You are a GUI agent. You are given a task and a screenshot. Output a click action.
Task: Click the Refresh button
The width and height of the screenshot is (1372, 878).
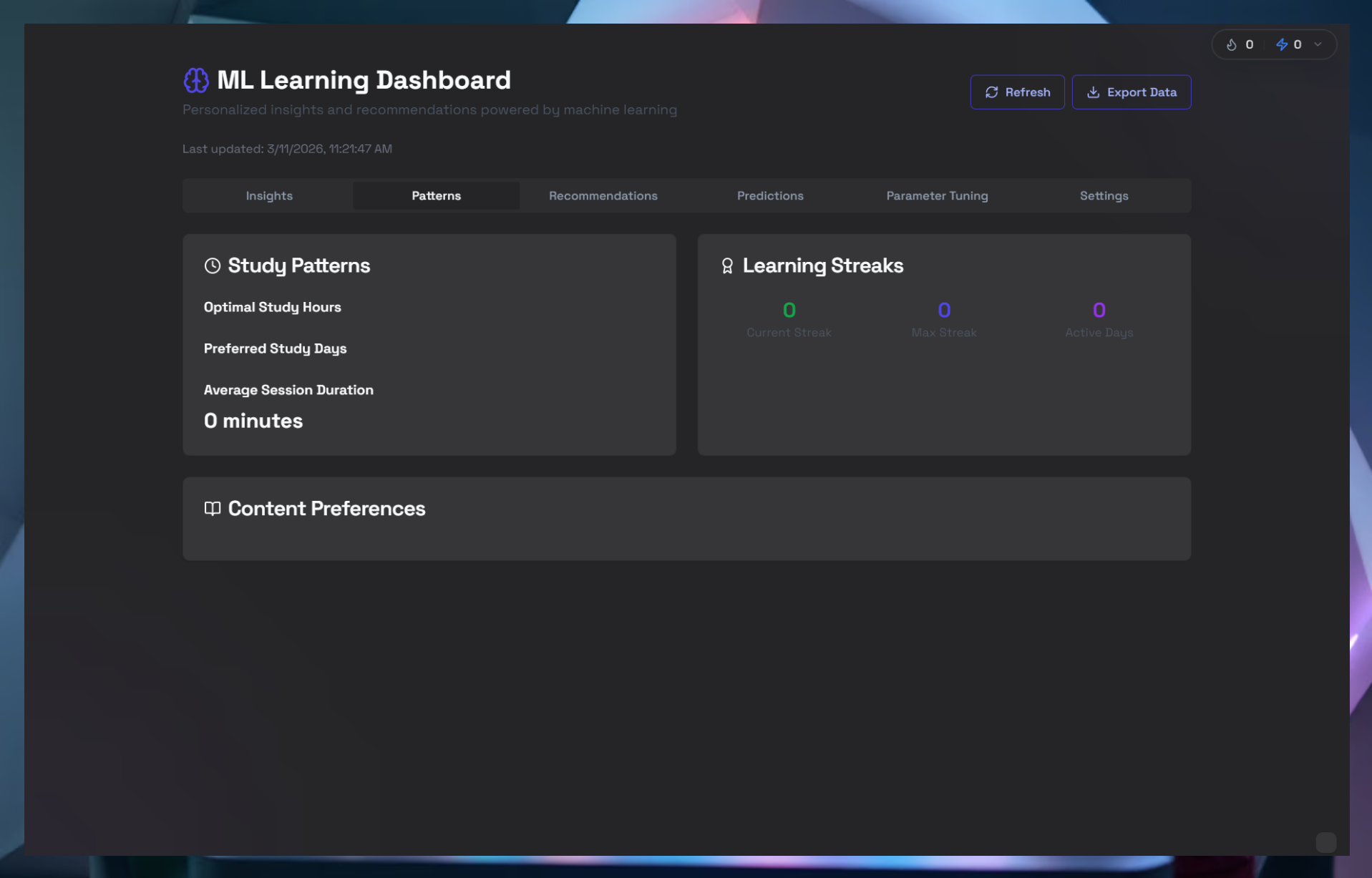tap(1017, 92)
